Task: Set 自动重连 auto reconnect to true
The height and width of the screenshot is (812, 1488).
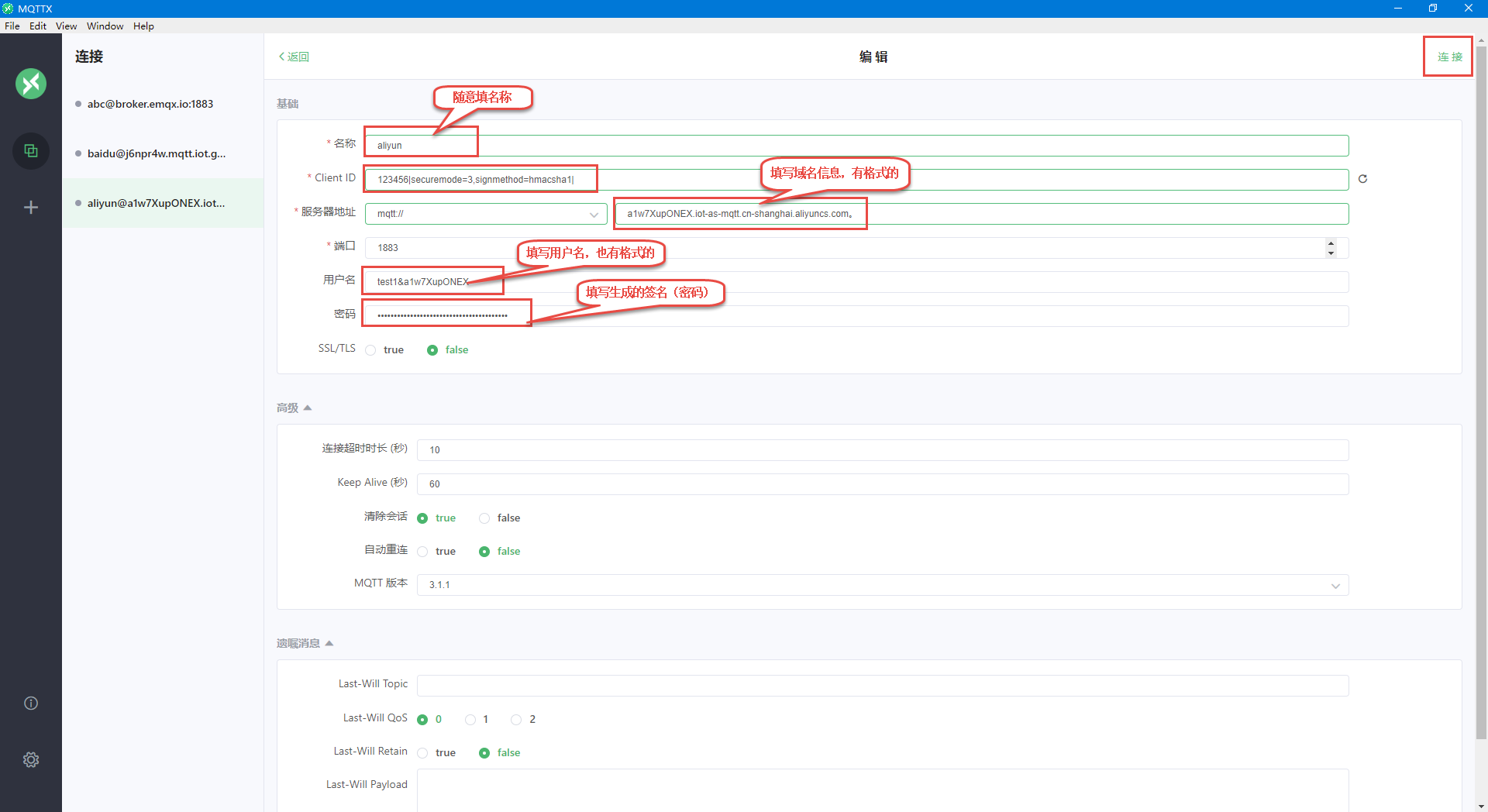Action: tap(436, 552)
